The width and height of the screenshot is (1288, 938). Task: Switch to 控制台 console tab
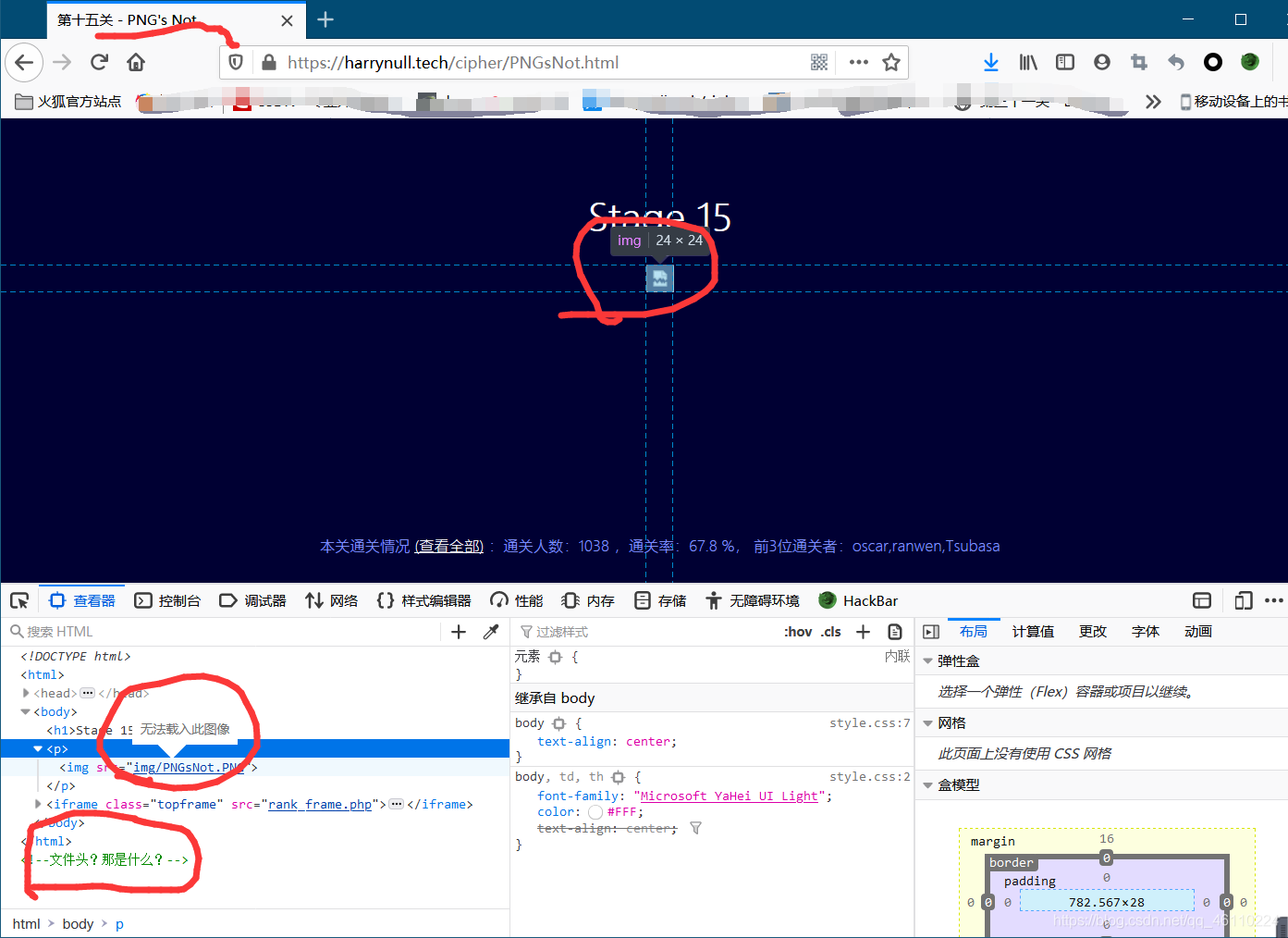[167, 600]
